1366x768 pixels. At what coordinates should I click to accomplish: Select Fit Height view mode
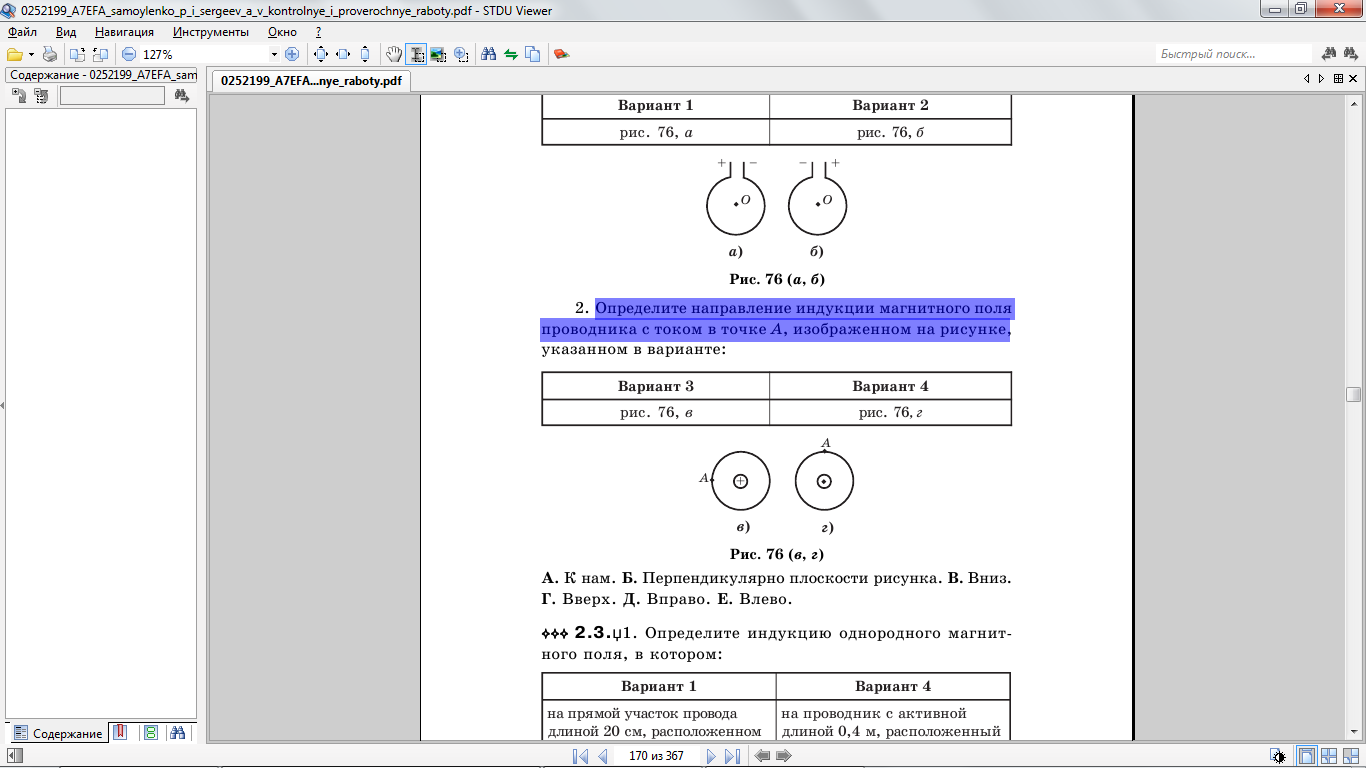point(365,54)
